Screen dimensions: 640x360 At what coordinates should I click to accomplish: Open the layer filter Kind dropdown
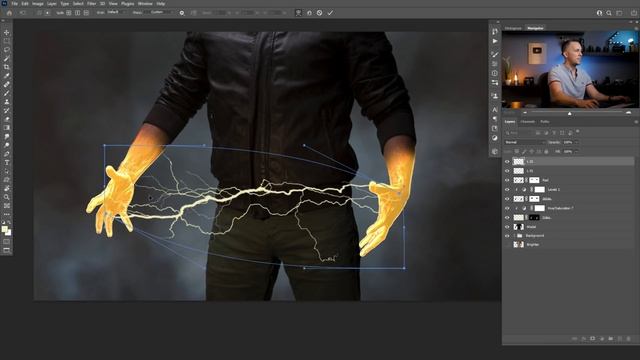click(x=519, y=133)
